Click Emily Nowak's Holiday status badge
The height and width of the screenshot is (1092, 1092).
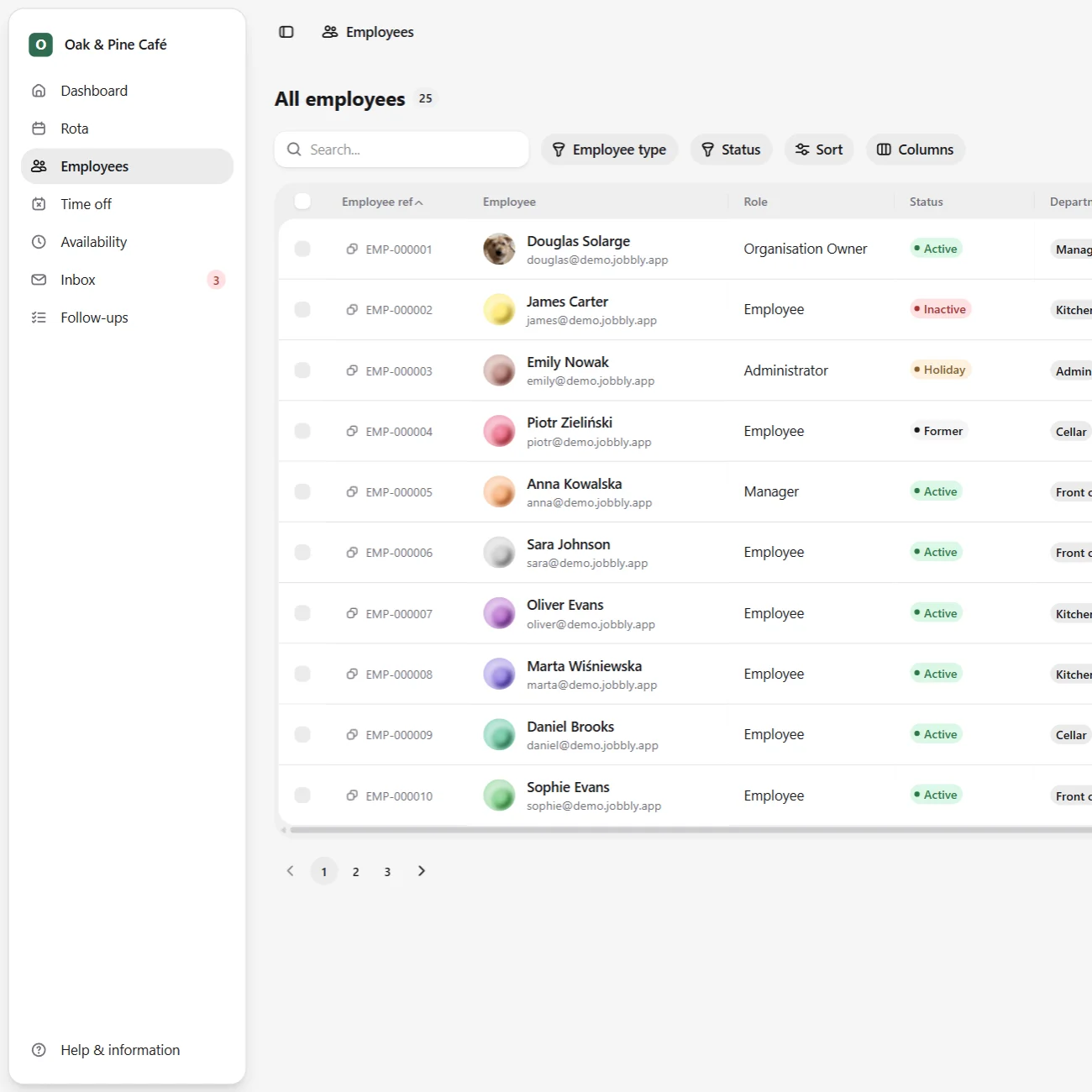tap(941, 370)
